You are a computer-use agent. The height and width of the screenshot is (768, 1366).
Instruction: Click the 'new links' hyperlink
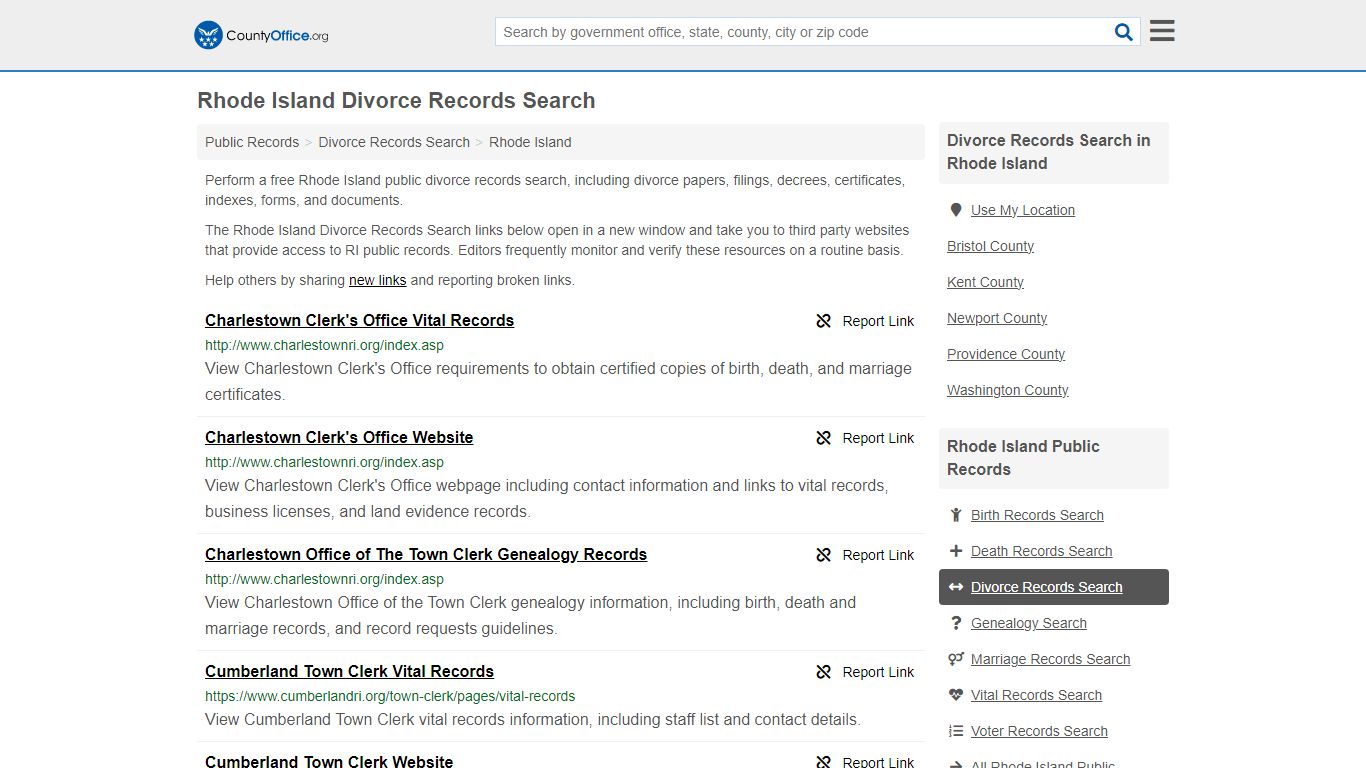coord(377,280)
